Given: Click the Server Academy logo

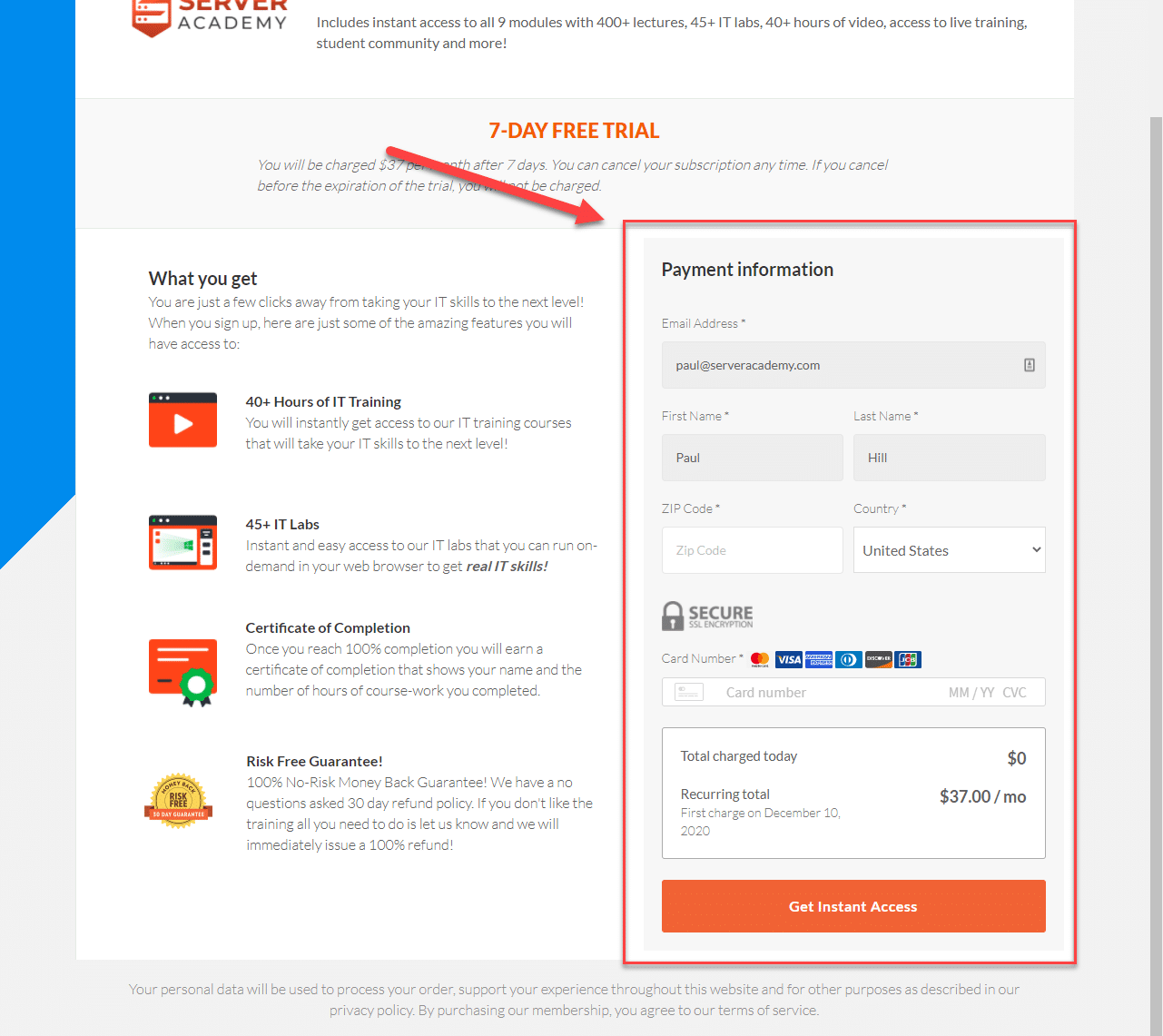Looking at the screenshot, I should pyautogui.click(x=210, y=16).
